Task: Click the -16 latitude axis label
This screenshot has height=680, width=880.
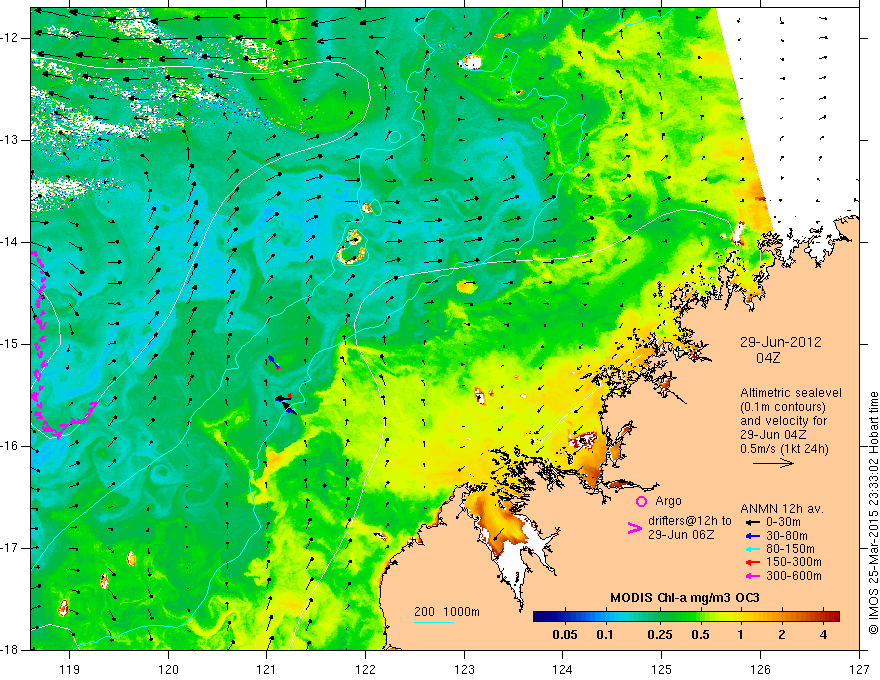Action: coord(10,446)
